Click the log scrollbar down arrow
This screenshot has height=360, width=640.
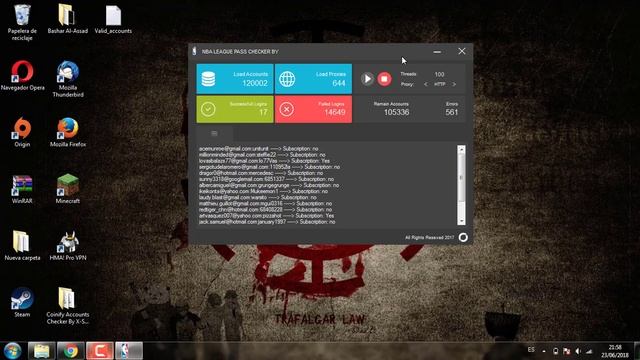(x=461, y=221)
